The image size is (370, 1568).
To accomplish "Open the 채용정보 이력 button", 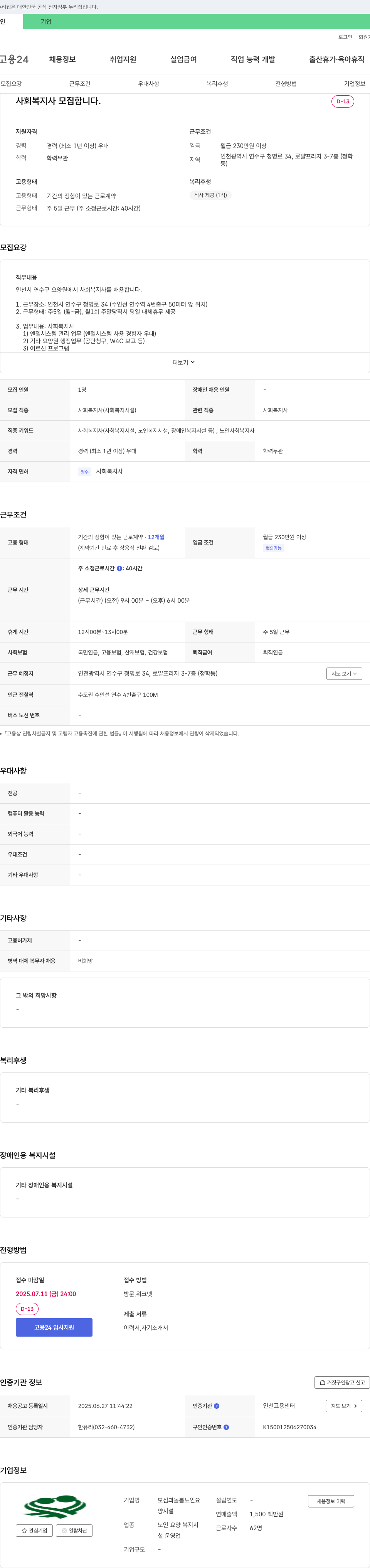I will (x=331, y=1501).
